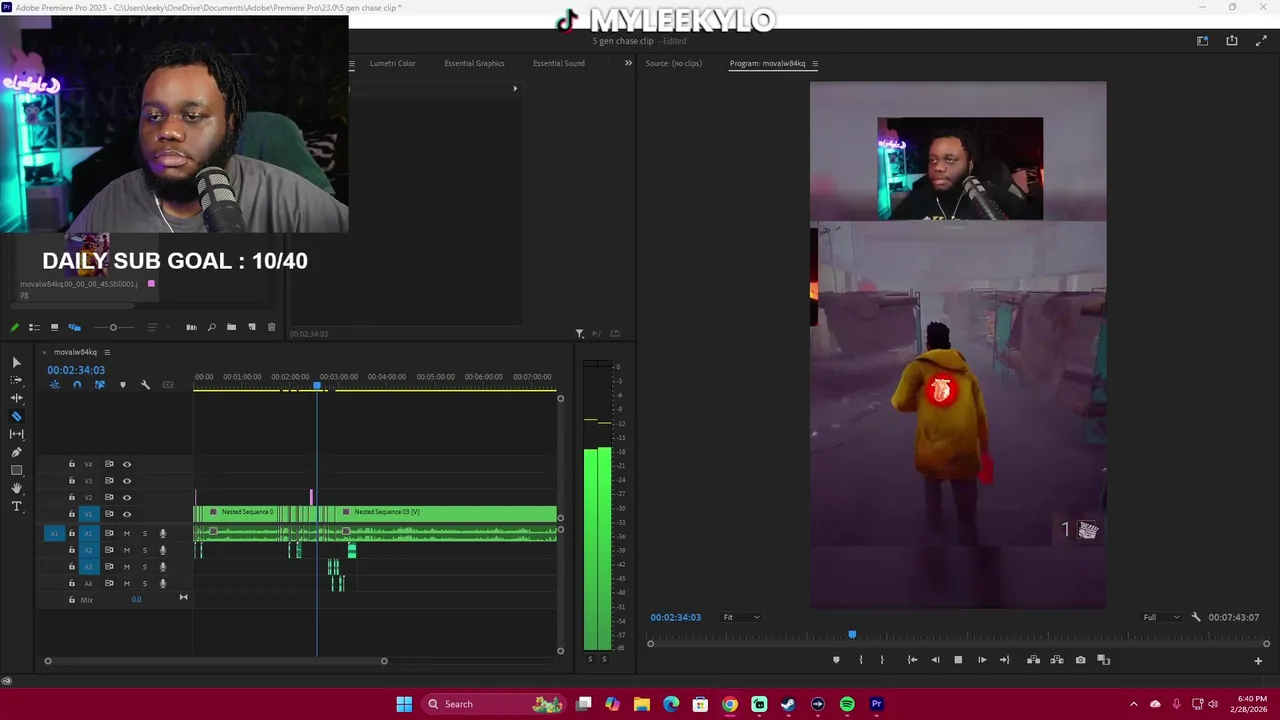Toggle V2 track lock
1280x720 pixels.
(x=71, y=497)
